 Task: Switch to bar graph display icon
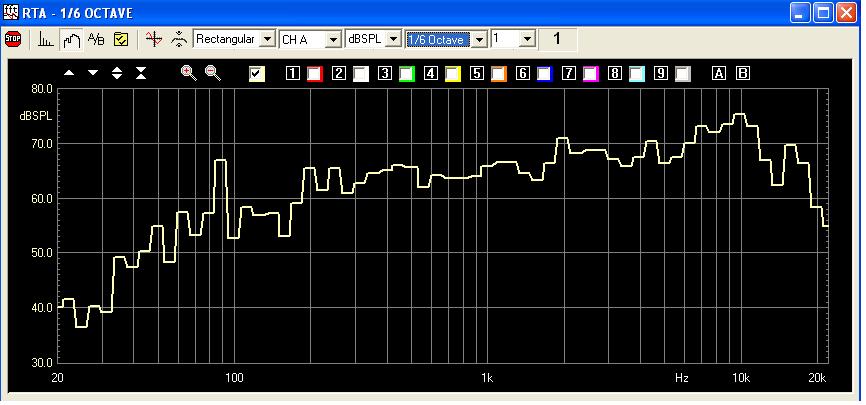tap(46, 39)
